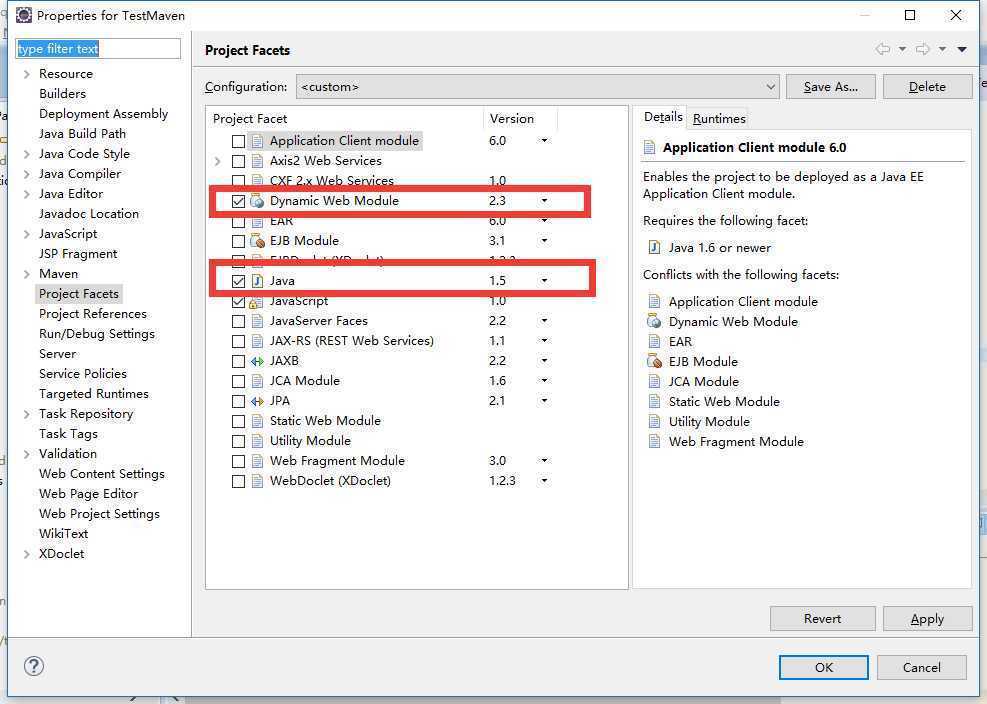Click the Eclipse icon in the title bar
This screenshot has width=987, height=704.
[x=23, y=15]
